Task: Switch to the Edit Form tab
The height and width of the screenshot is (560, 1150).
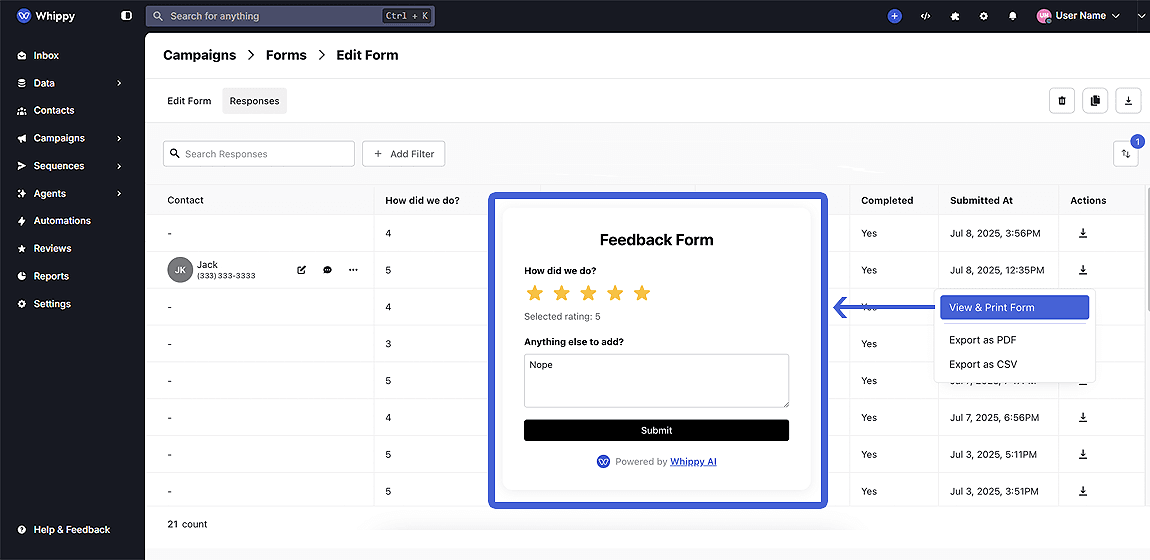Action: (189, 101)
